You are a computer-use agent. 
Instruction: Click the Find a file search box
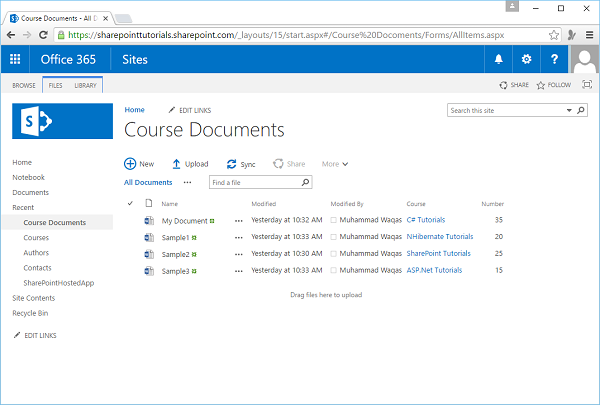tap(255, 183)
